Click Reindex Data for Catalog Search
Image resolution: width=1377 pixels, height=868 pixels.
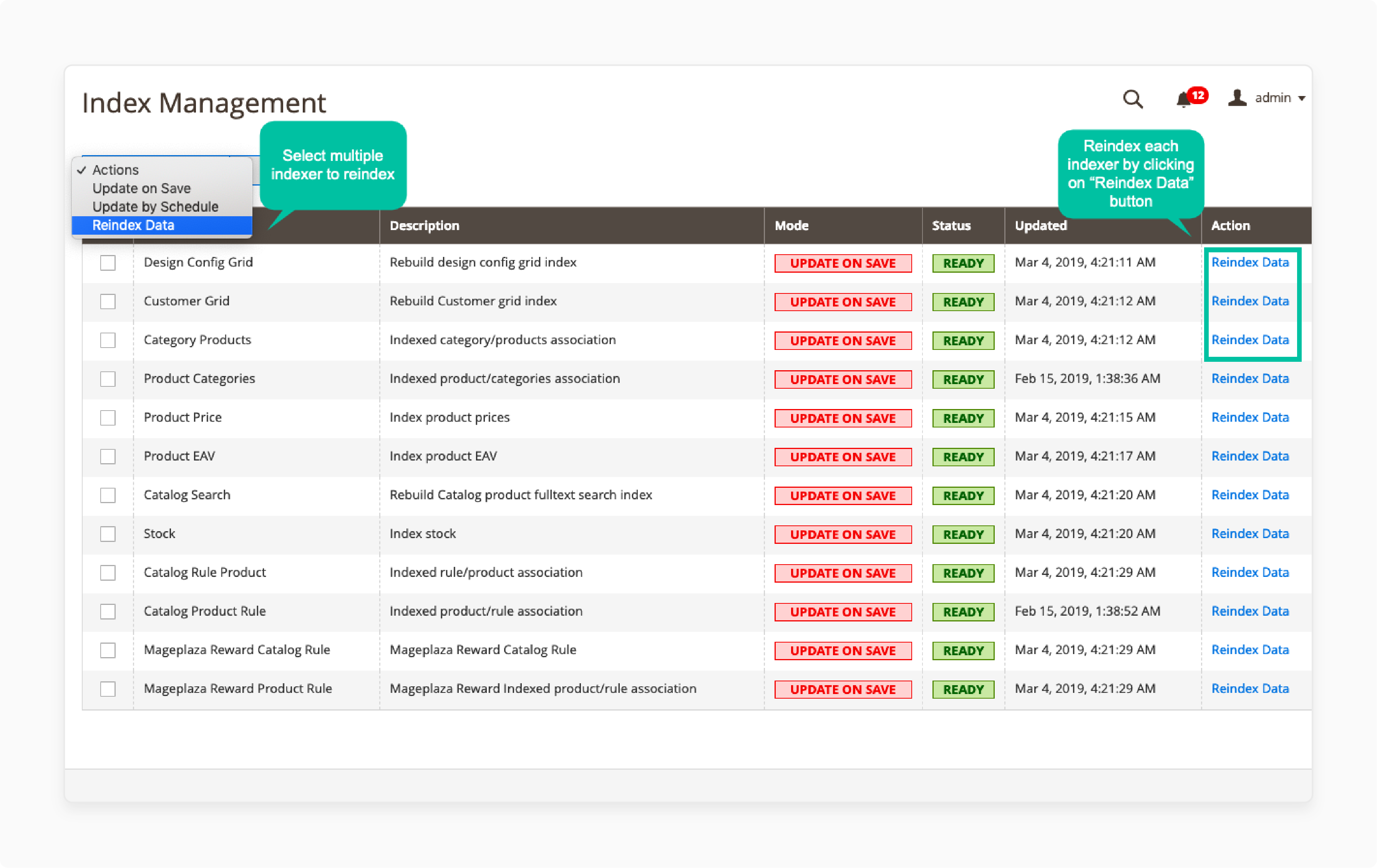pyautogui.click(x=1250, y=495)
